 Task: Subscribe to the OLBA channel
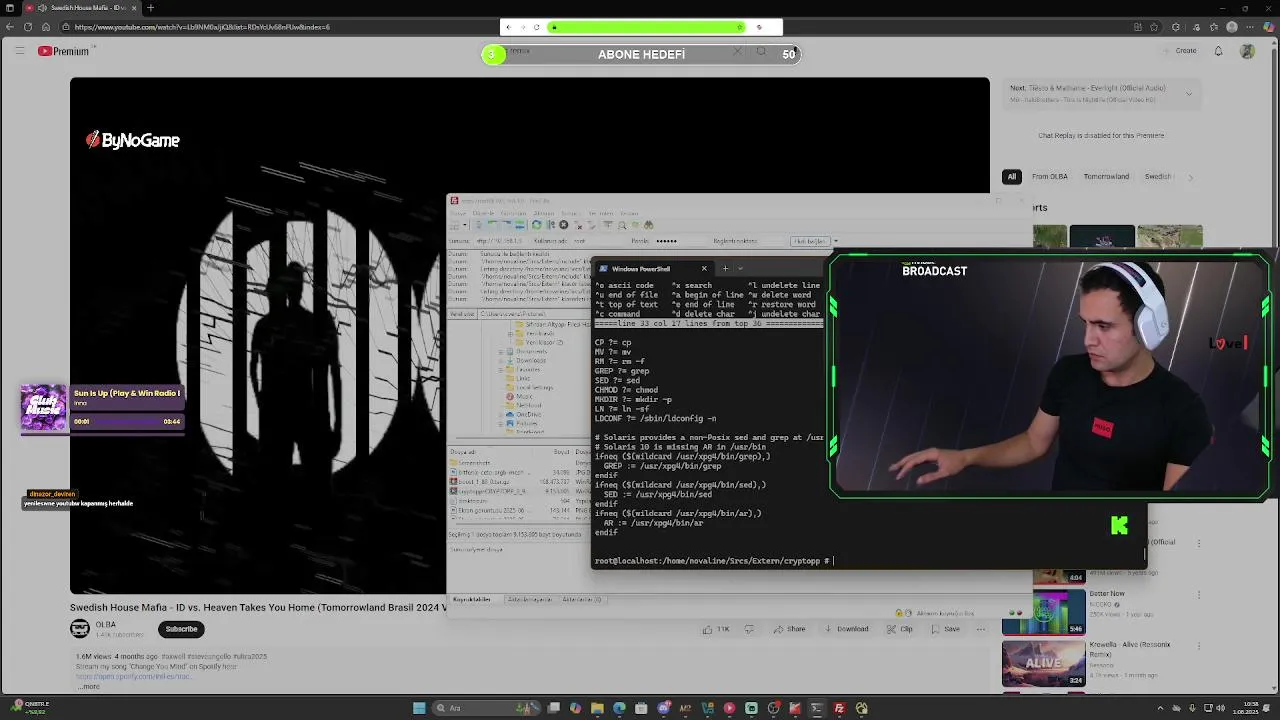pyautogui.click(x=181, y=629)
